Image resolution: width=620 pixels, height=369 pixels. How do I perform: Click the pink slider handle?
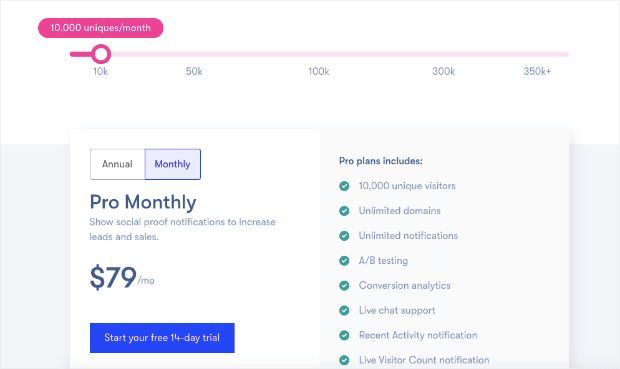coord(101,54)
